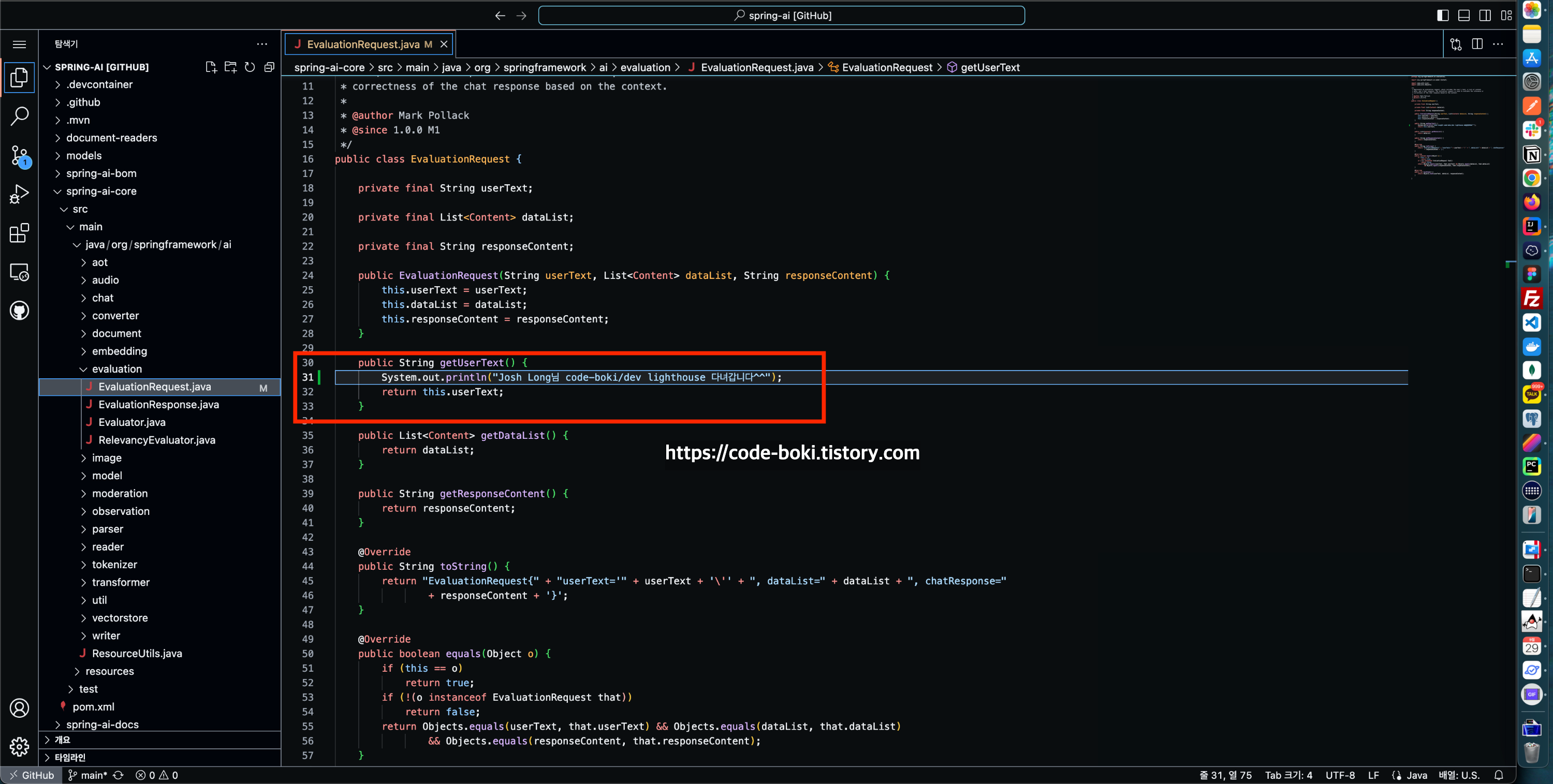Toggle the primary sidebar visibility
Screen dimensions: 1553x784
point(1442,15)
